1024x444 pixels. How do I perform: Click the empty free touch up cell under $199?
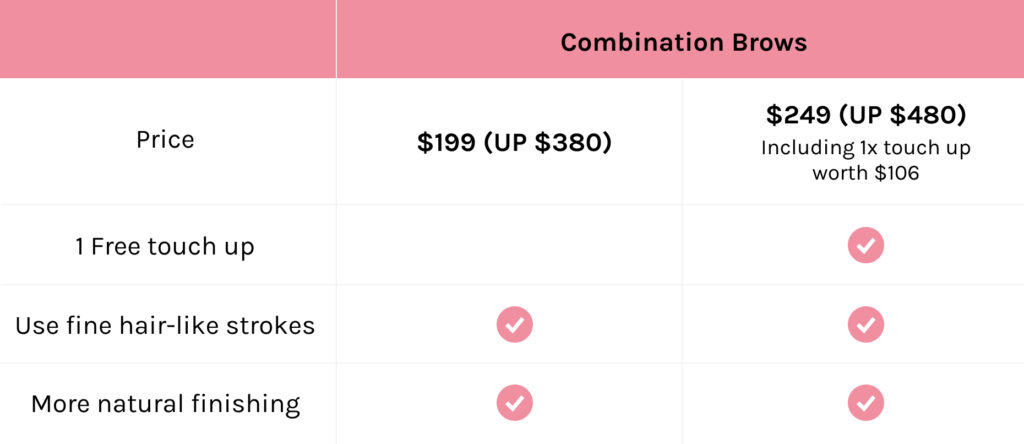tap(509, 245)
